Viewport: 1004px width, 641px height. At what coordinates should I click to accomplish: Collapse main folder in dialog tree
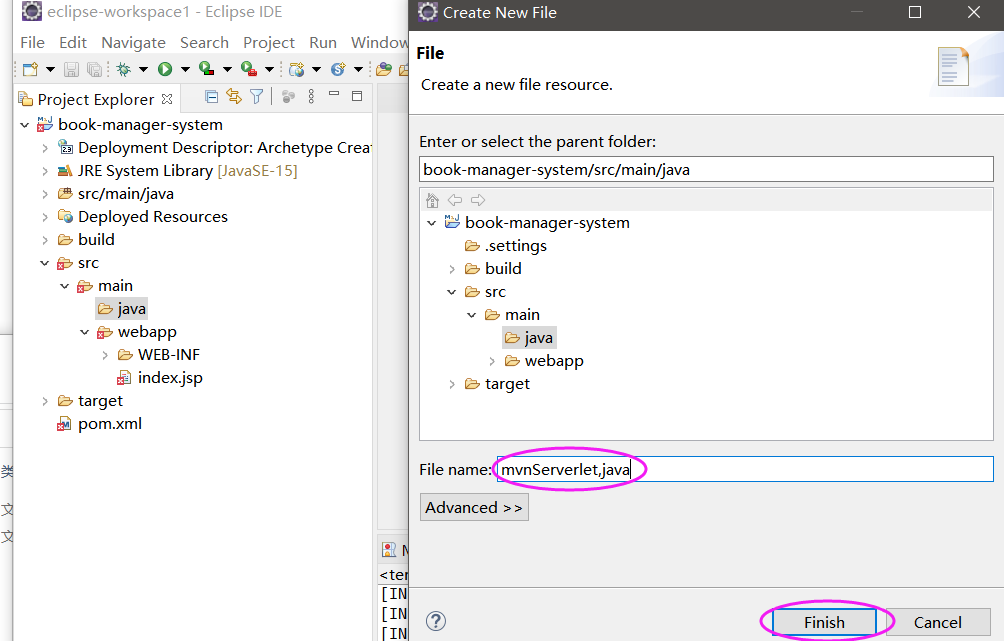pyautogui.click(x=472, y=315)
